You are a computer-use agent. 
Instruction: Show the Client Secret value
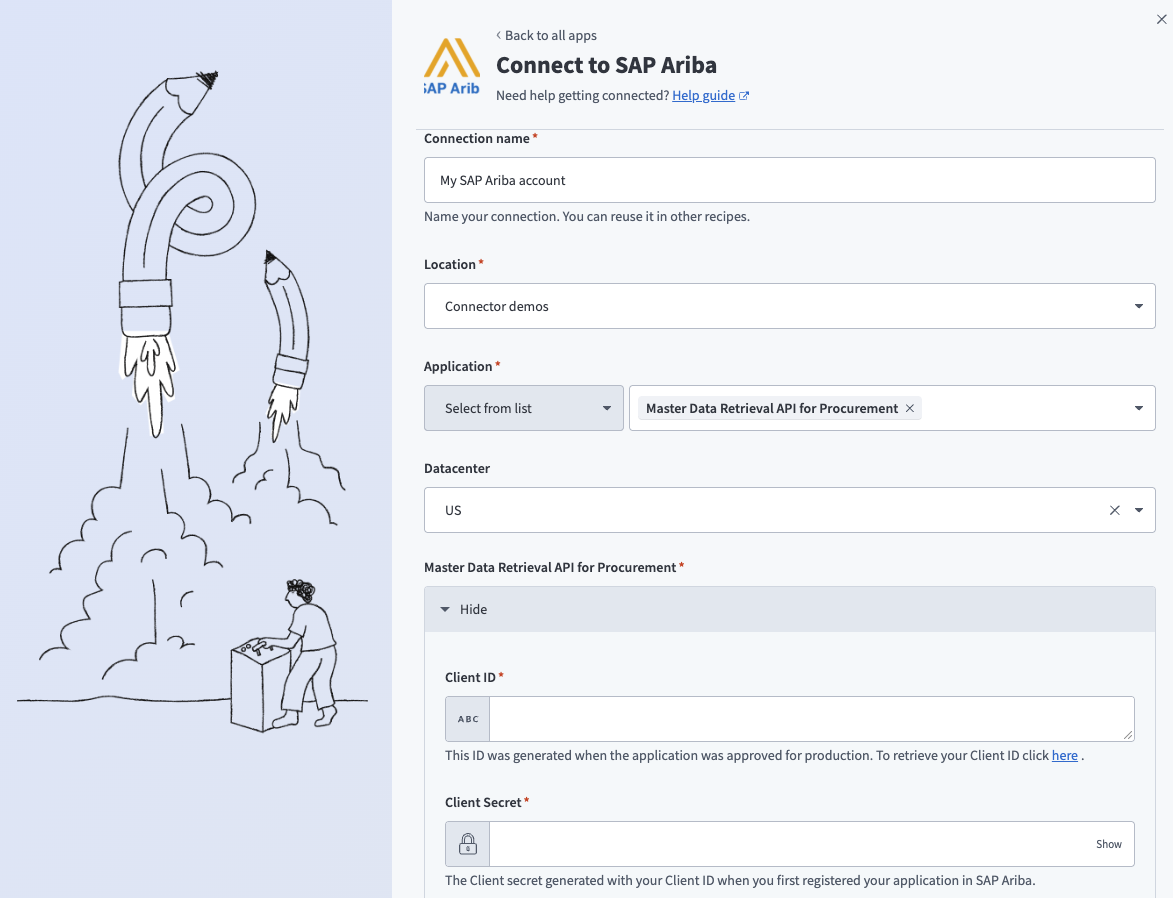pos(1108,844)
